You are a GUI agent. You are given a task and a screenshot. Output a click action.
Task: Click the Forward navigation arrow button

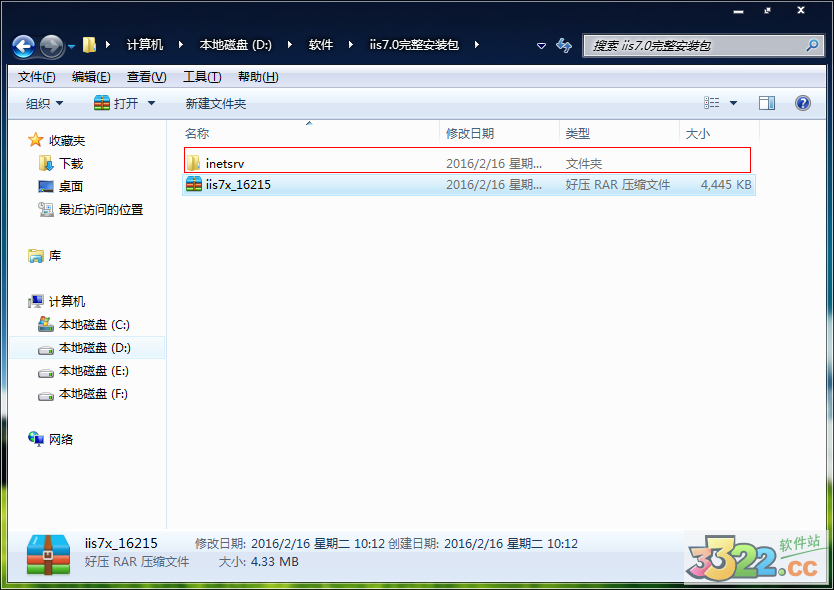tap(52, 46)
